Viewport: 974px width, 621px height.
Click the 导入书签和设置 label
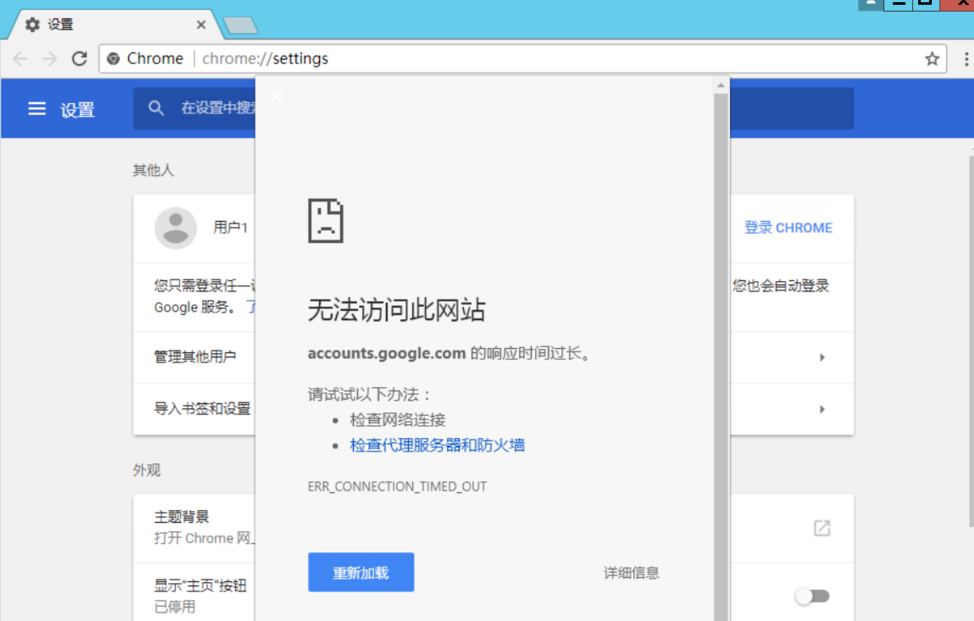pyautogui.click(x=203, y=409)
